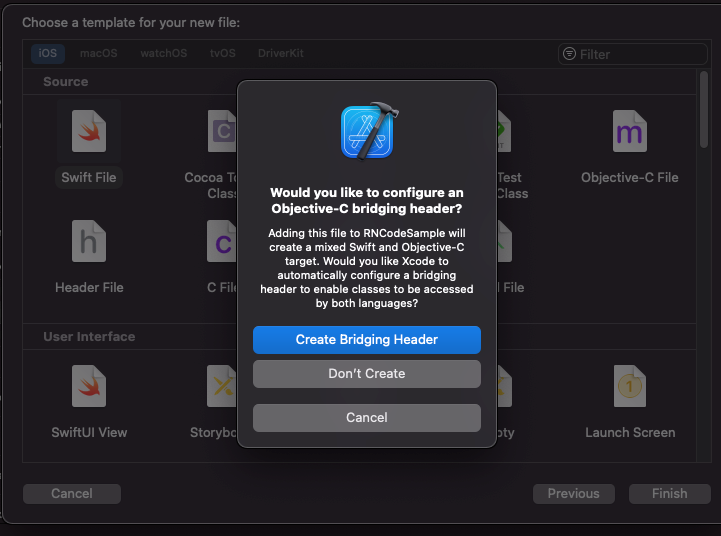Open the tvOS platform tab
Image resolution: width=721 pixels, height=536 pixels.
click(x=223, y=53)
